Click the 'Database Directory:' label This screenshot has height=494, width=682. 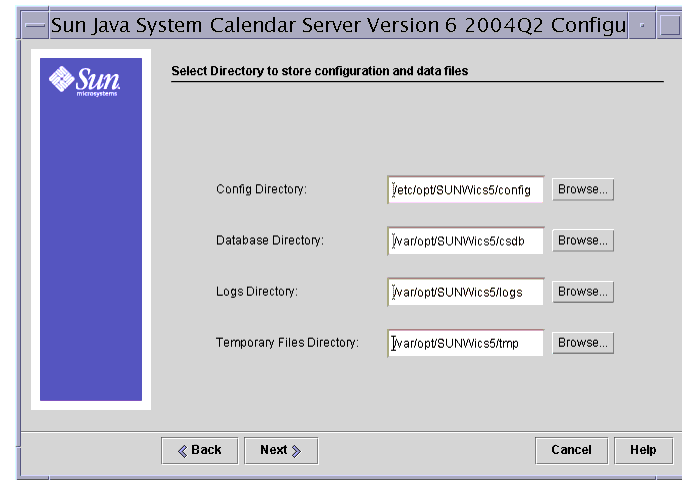[270, 240]
